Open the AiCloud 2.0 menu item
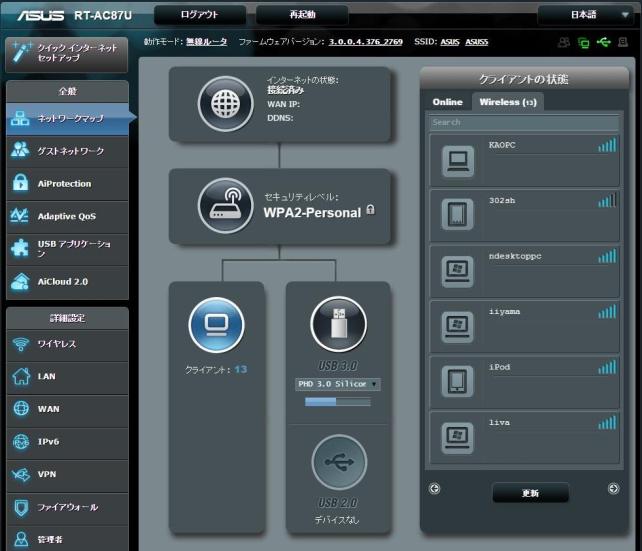Image resolution: width=642 pixels, height=551 pixels. [67, 282]
